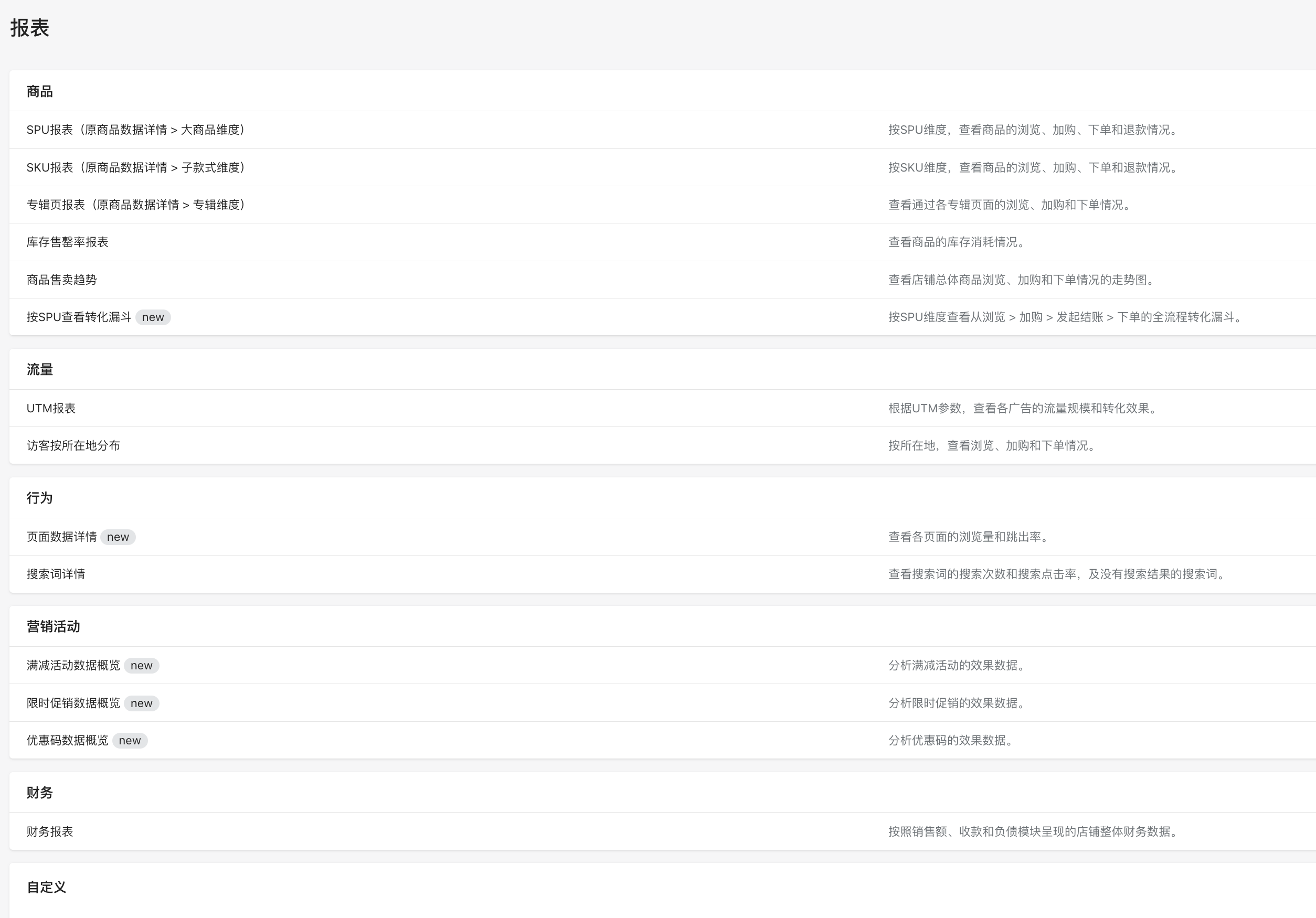Open 搜索词详情 search terms report

(56, 574)
